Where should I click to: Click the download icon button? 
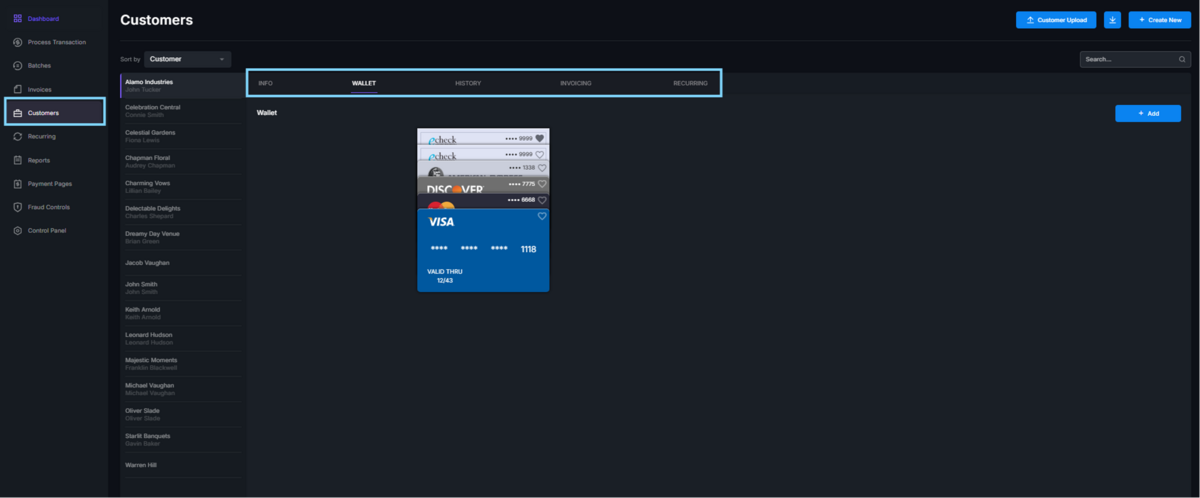[x=1112, y=20]
